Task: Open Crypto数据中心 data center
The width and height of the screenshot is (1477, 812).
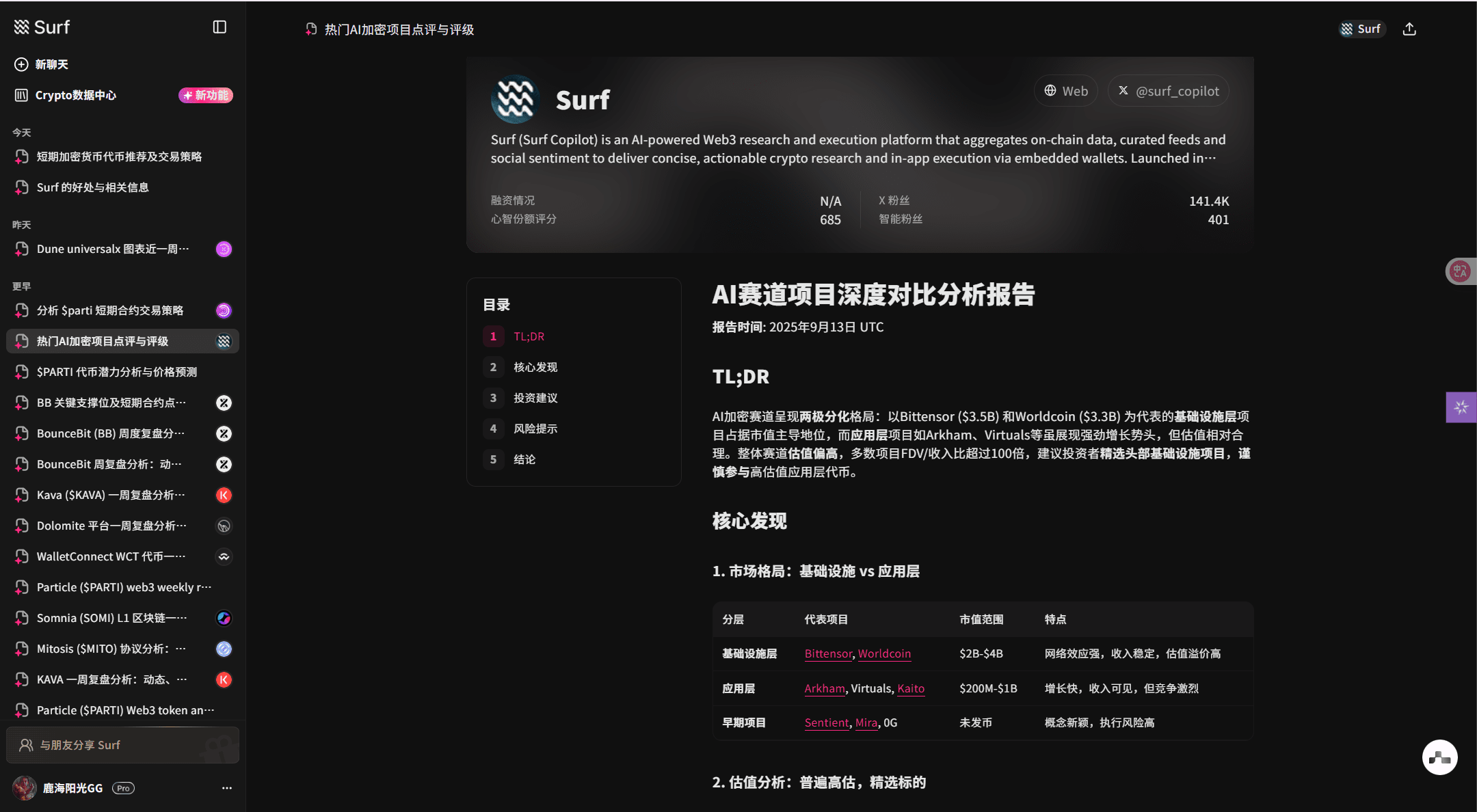Action: tap(75, 95)
